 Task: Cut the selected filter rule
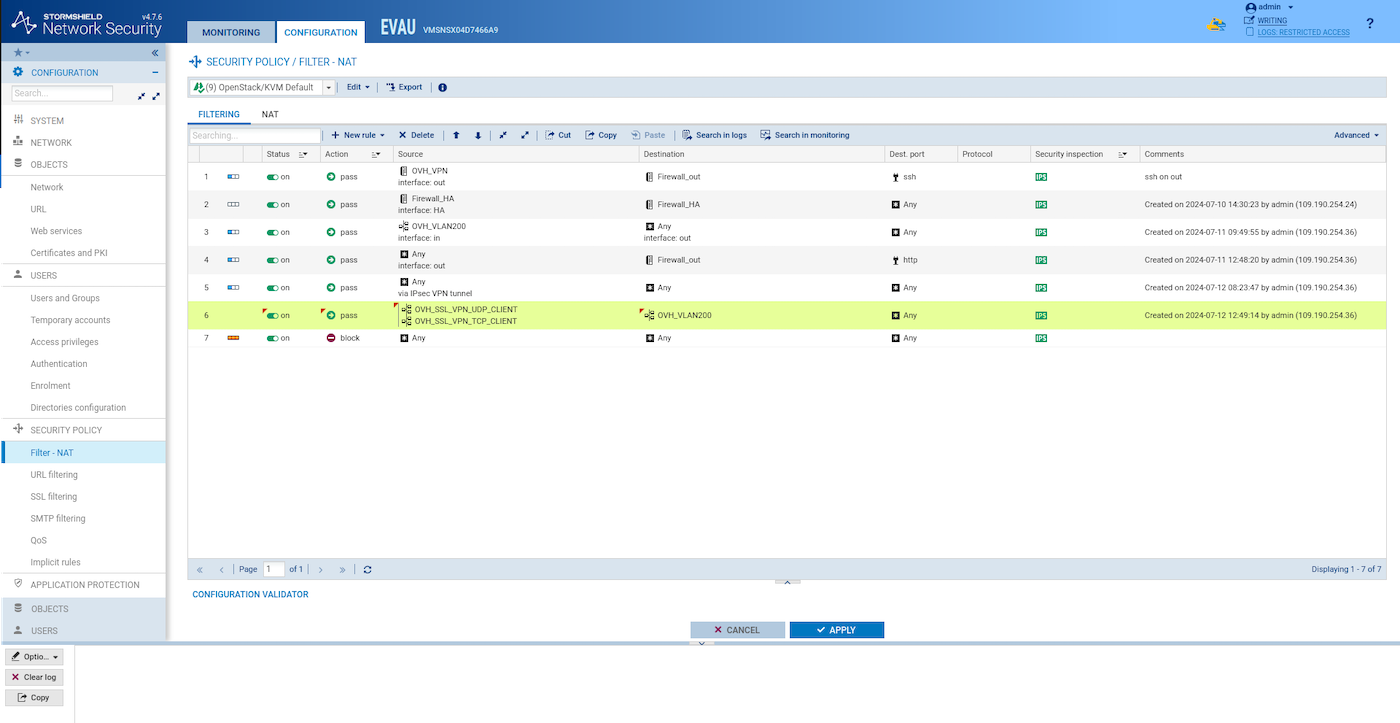pyautogui.click(x=558, y=135)
